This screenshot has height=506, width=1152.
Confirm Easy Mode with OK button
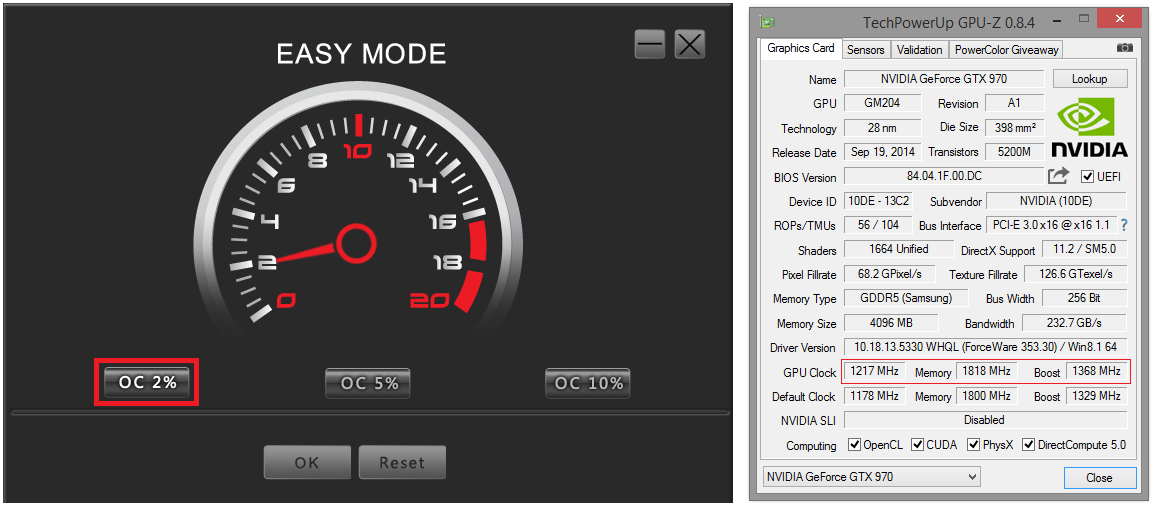pyautogui.click(x=306, y=463)
